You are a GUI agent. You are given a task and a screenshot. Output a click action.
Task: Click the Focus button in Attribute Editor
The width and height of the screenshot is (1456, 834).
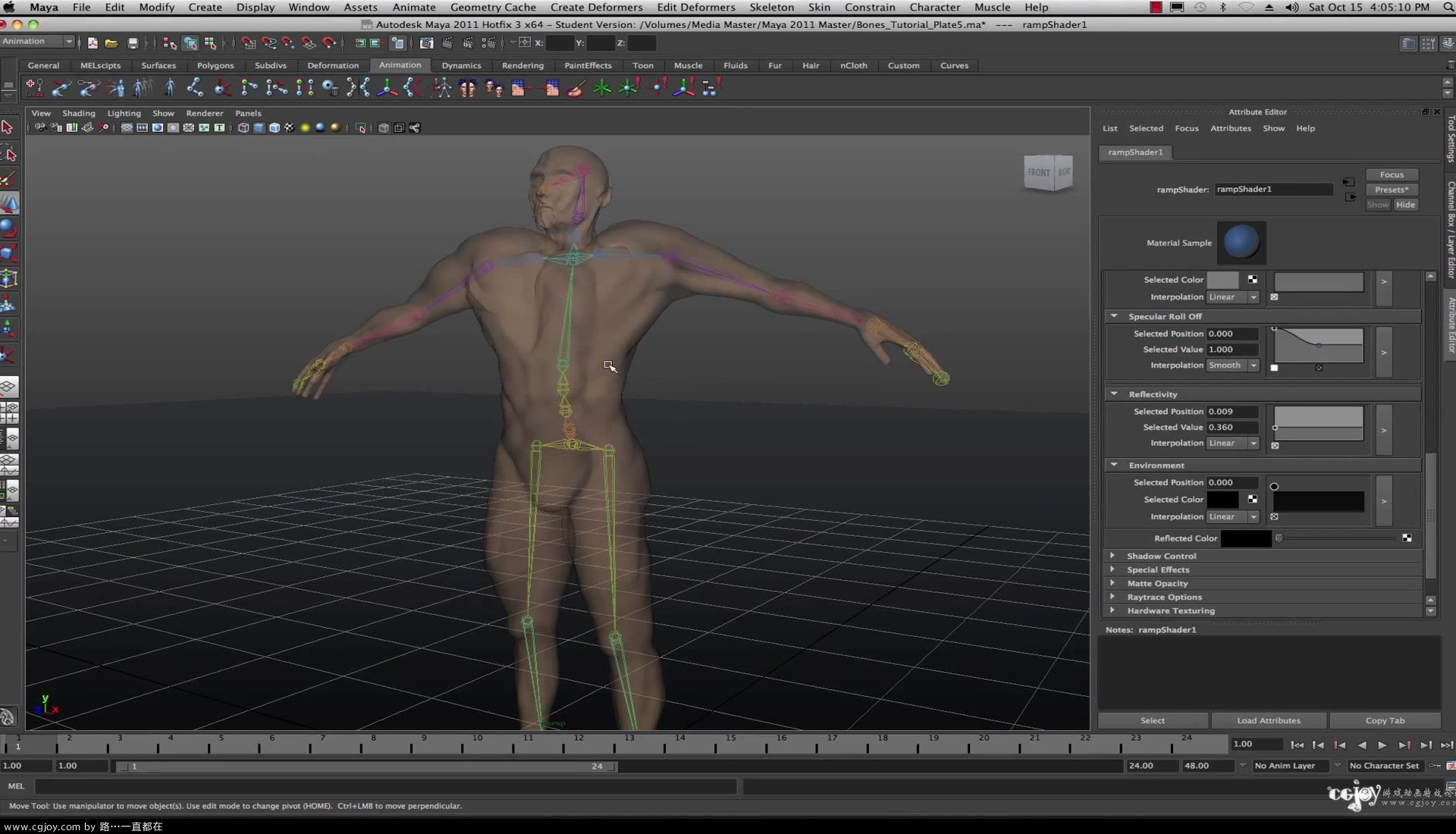1392,174
